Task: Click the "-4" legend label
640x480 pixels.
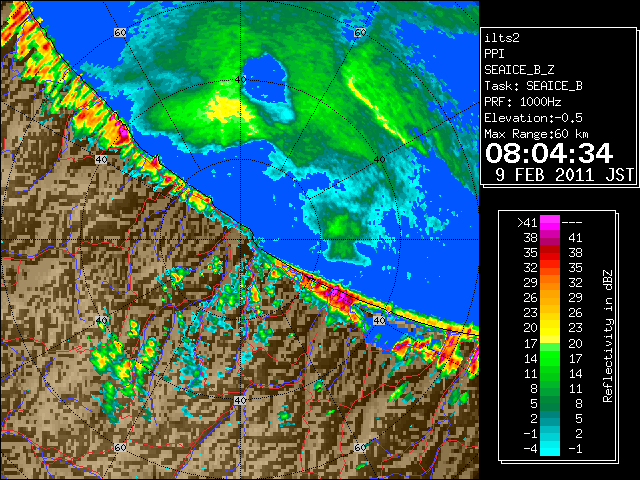Action: (530, 449)
